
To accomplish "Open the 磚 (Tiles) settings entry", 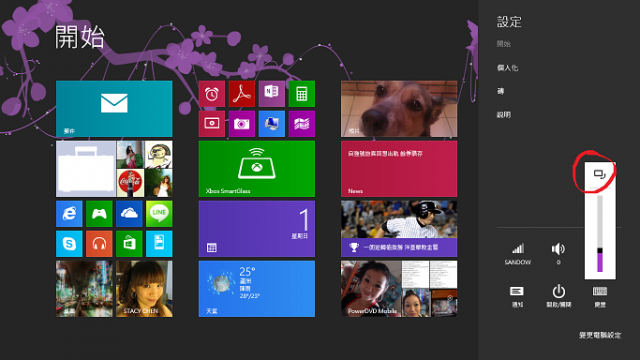I will [x=500, y=91].
